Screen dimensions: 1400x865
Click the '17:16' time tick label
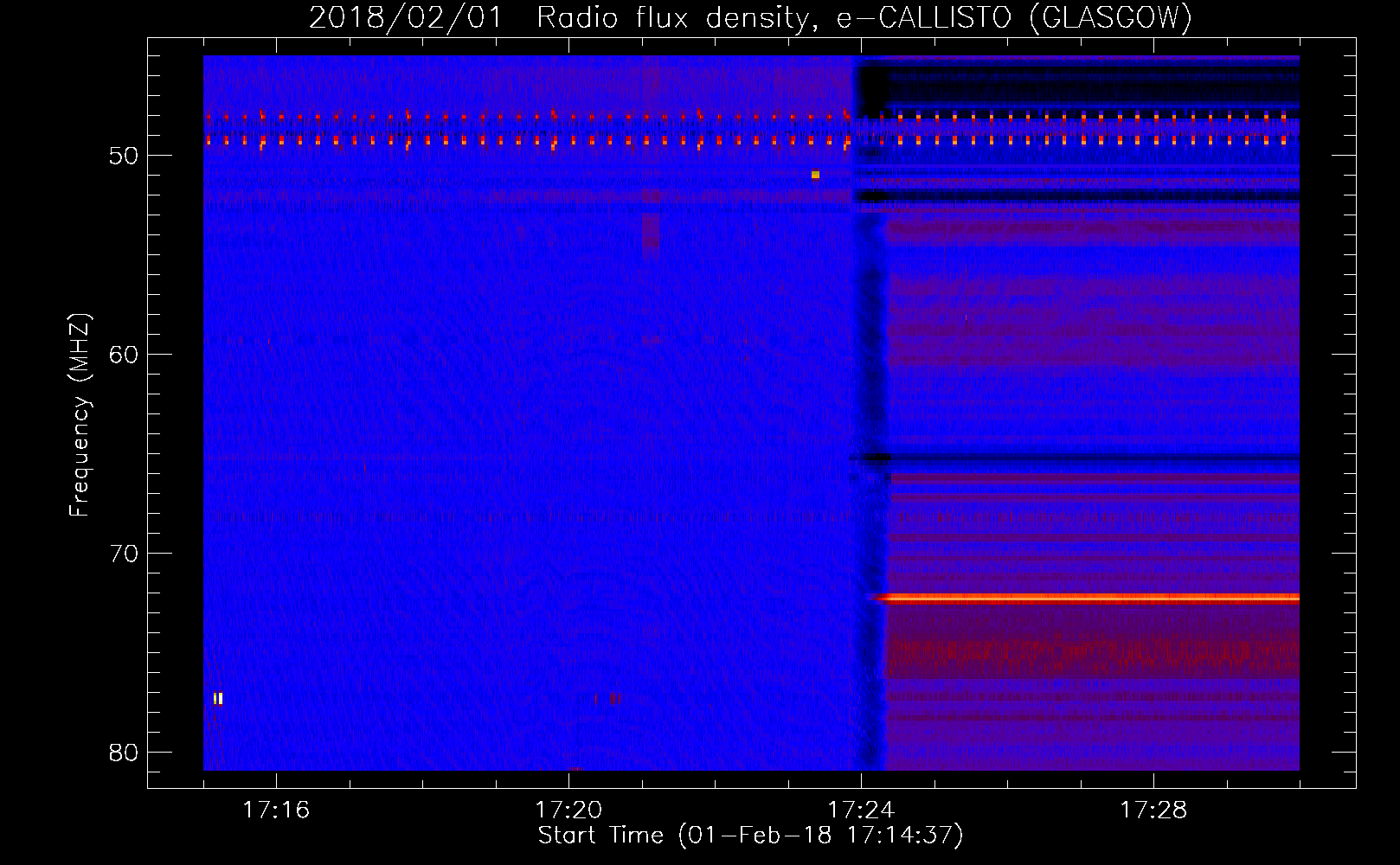276,810
